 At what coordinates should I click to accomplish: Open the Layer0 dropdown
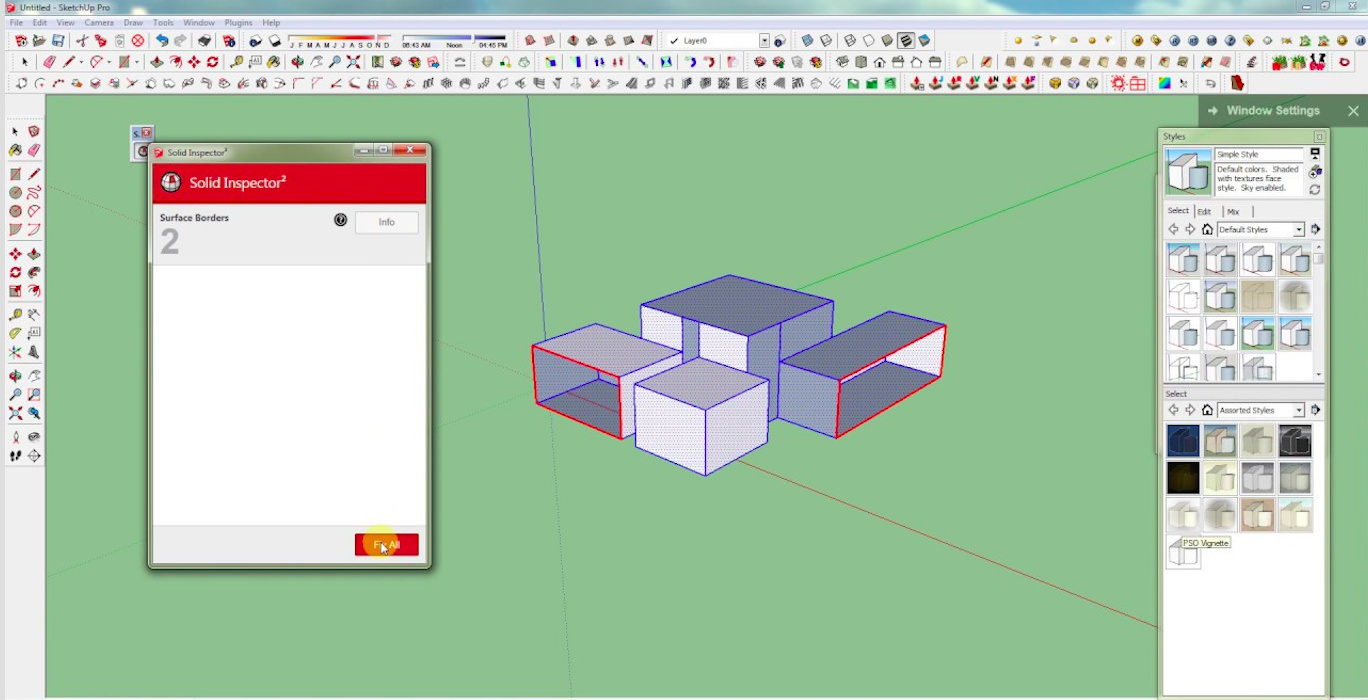(764, 41)
